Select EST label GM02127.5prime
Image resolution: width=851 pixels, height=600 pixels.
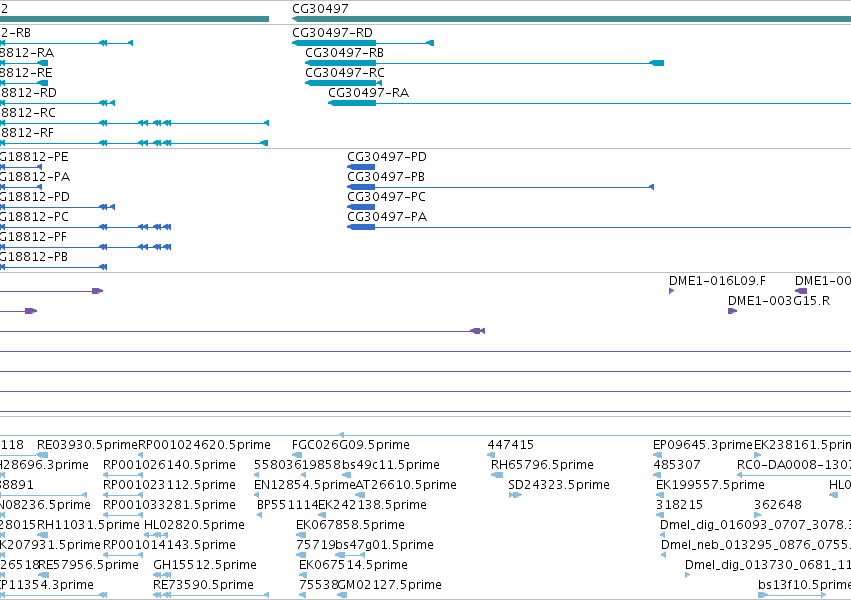(390, 585)
